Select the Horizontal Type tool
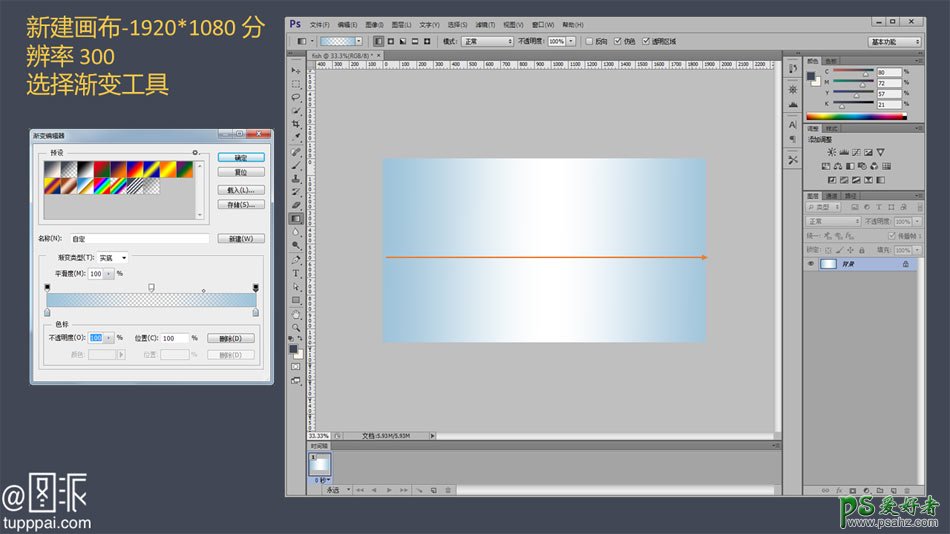Screen dimensions: 950x534 click(296, 273)
